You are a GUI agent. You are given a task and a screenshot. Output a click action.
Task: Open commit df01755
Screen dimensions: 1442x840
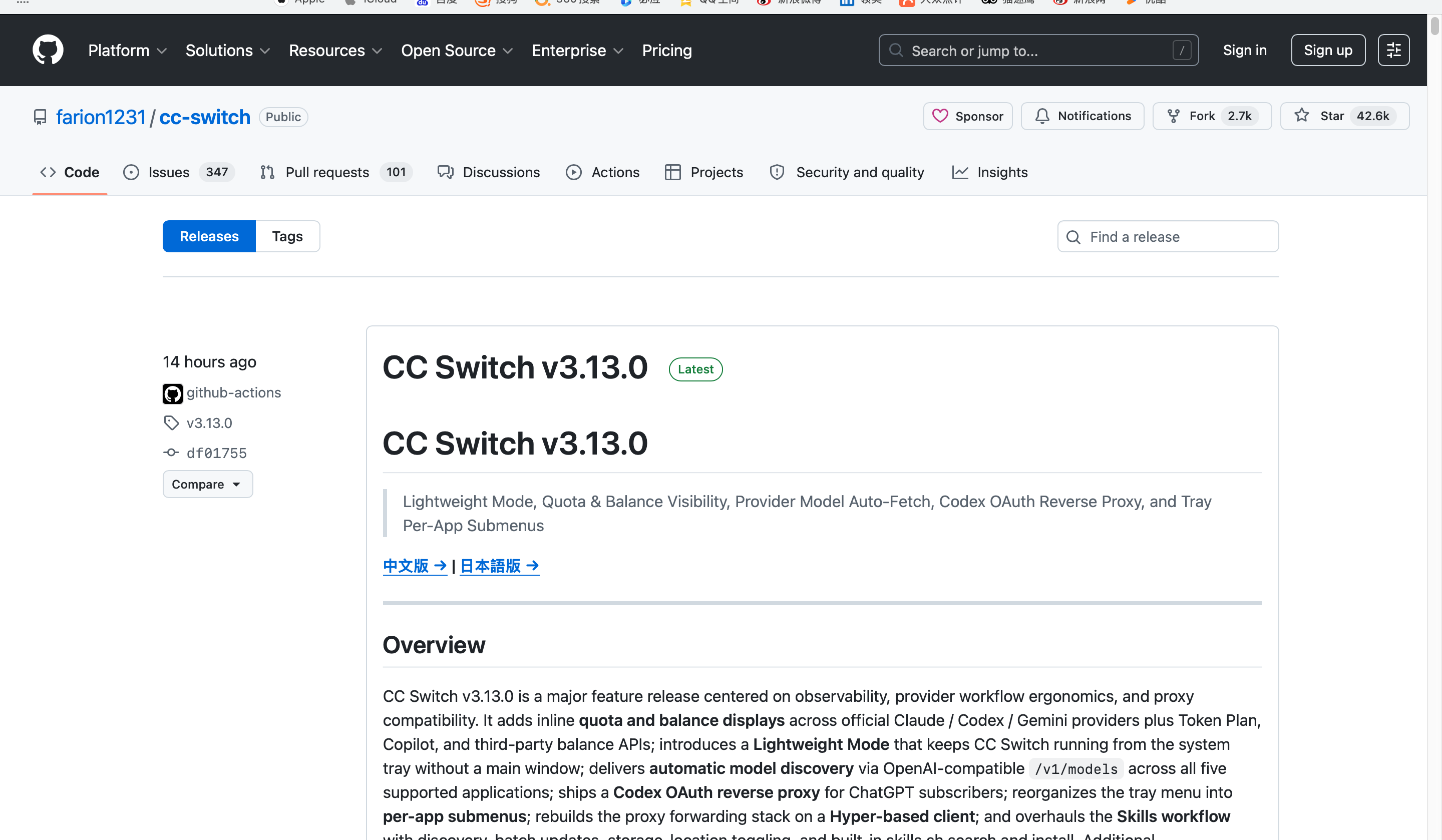tap(216, 453)
